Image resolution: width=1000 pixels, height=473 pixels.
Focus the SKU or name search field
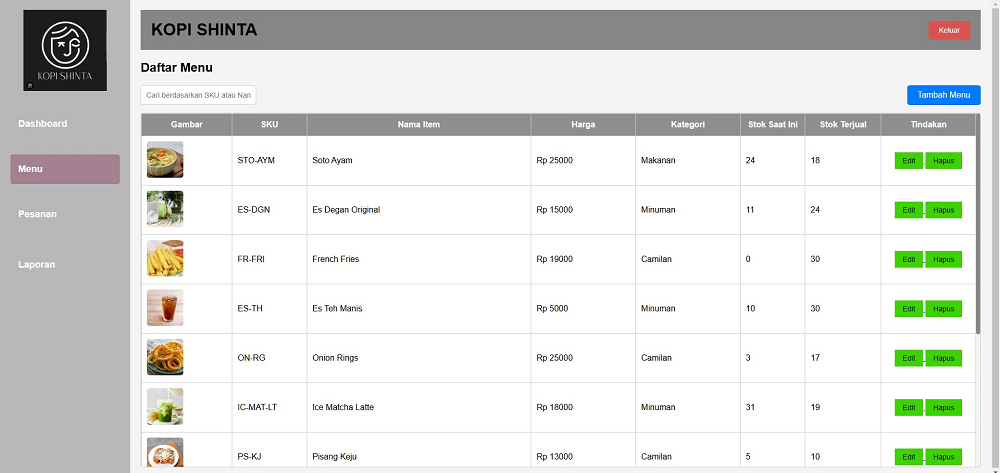coord(198,95)
